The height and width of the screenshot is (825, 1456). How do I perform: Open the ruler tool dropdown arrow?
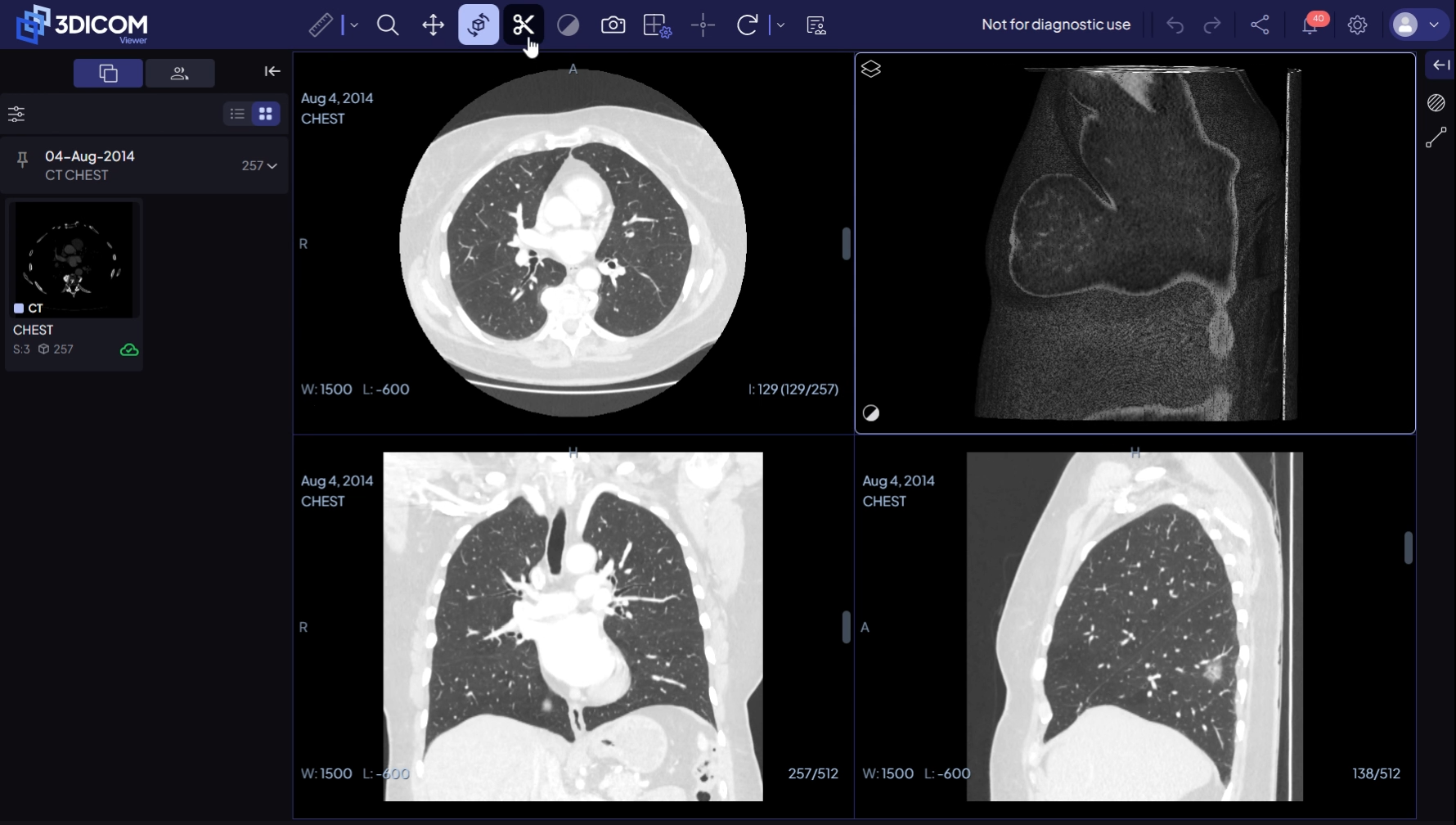tap(354, 25)
